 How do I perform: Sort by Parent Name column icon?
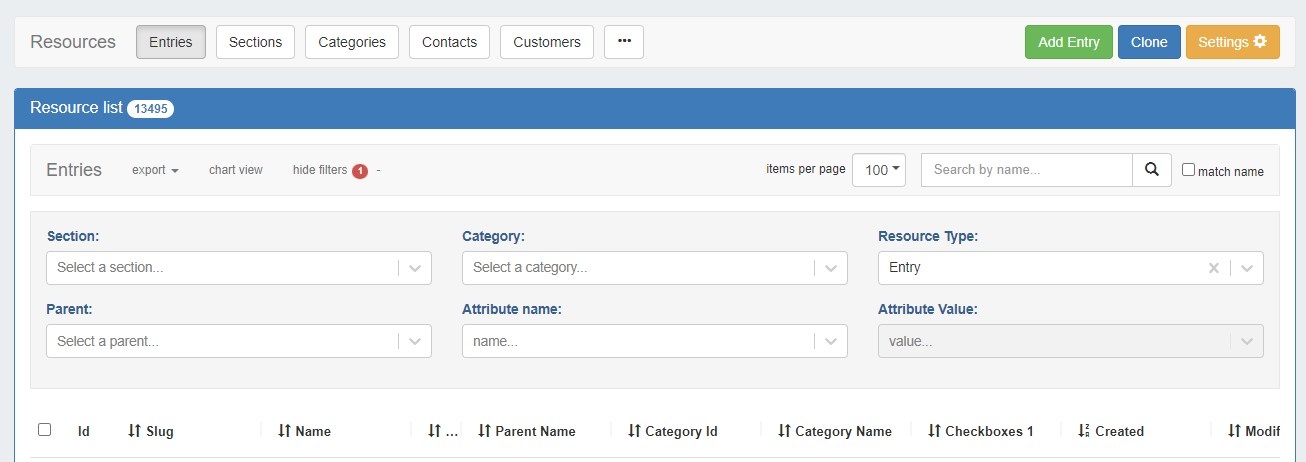click(484, 431)
